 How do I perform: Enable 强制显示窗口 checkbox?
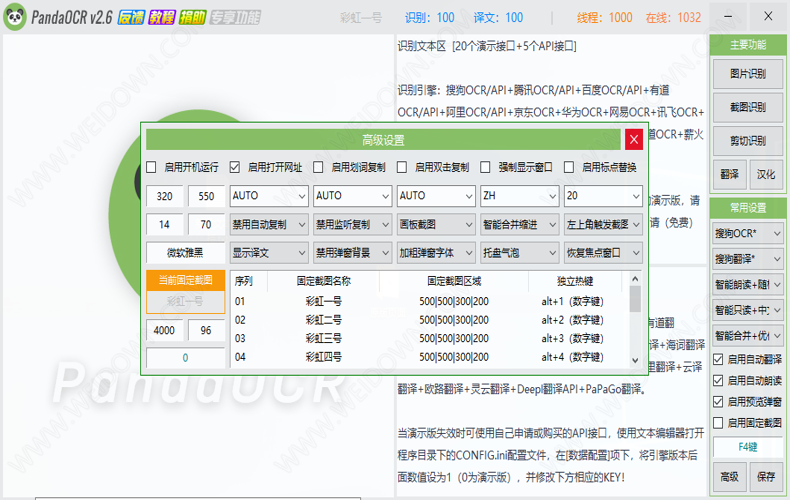pyautogui.click(x=486, y=167)
